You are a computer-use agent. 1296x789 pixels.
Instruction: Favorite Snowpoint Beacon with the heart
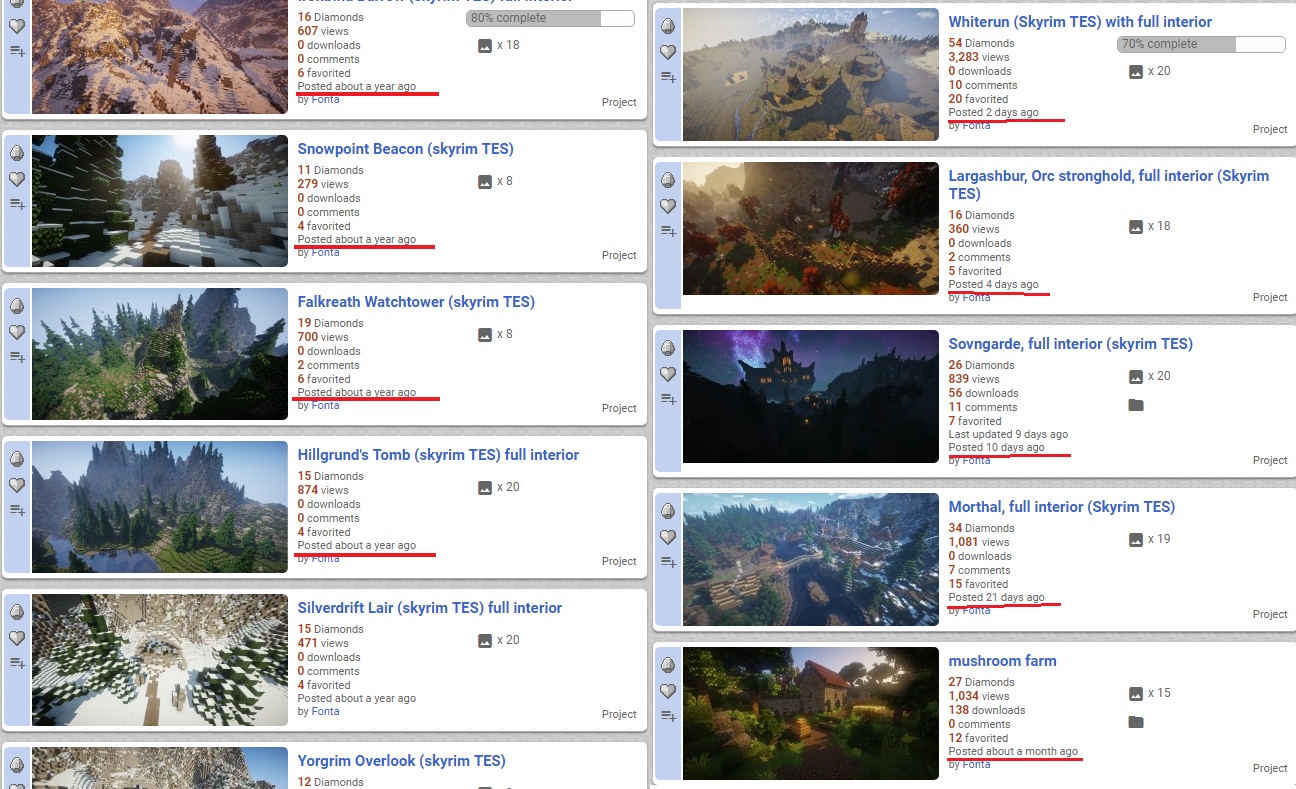click(17, 179)
